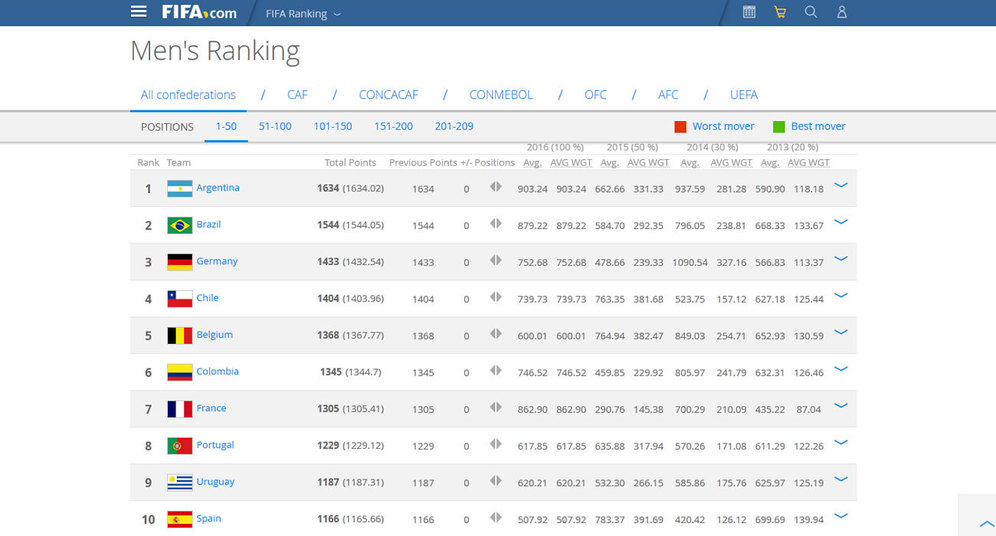Switch to the UEFA confederation tab

coord(743,95)
